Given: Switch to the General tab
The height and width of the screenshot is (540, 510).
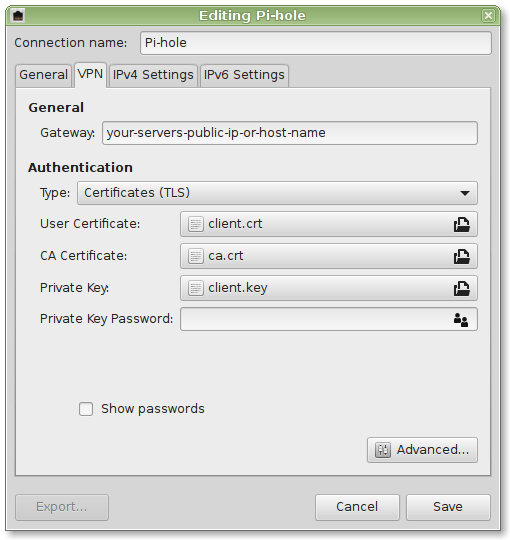Looking at the screenshot, I should coord(43,75).
